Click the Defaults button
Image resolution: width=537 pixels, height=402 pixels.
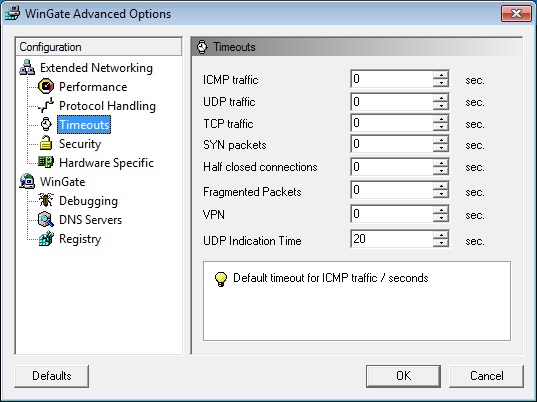tap(52, 376)
